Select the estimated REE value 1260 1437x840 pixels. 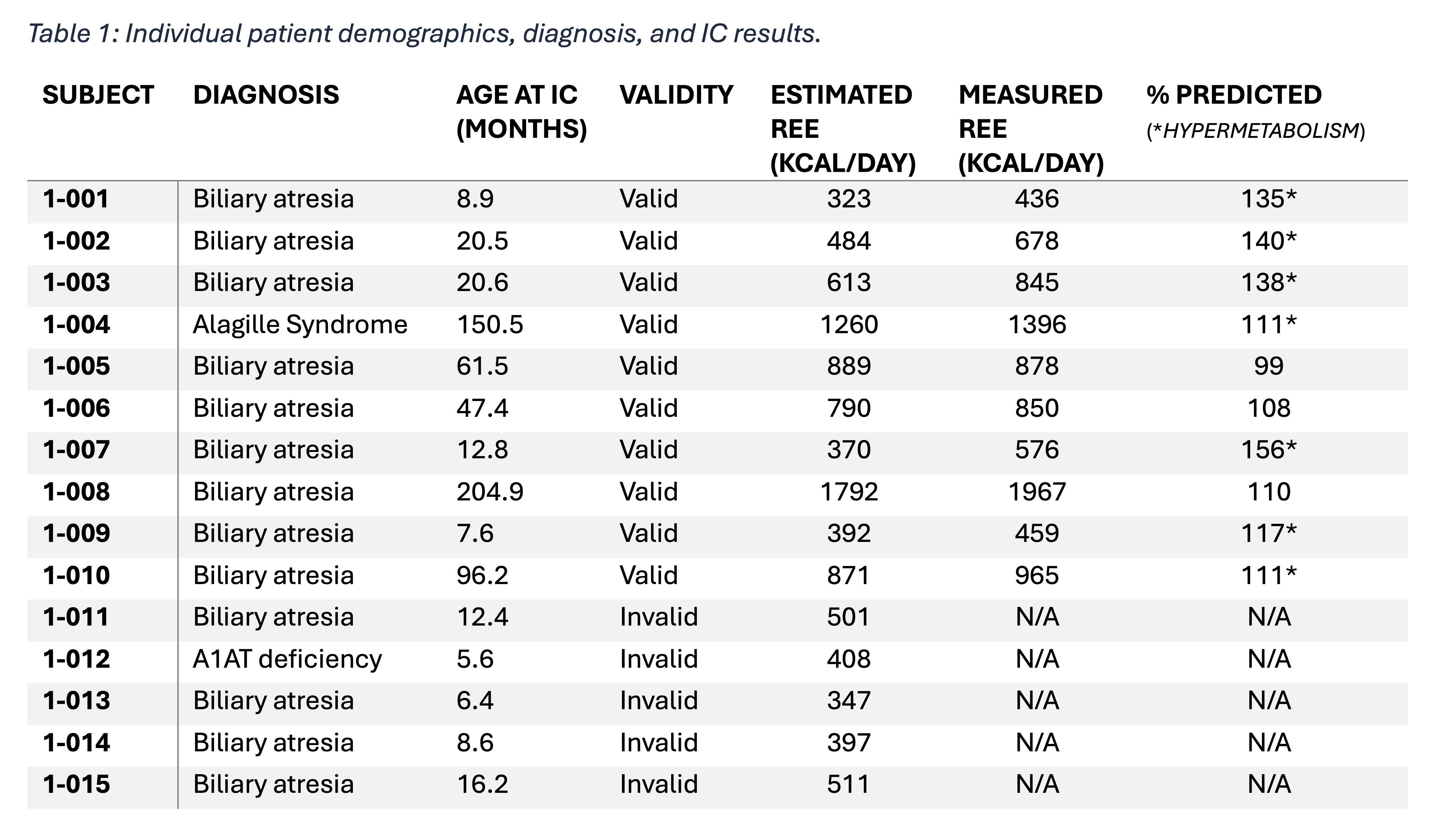tap(849, 324)
